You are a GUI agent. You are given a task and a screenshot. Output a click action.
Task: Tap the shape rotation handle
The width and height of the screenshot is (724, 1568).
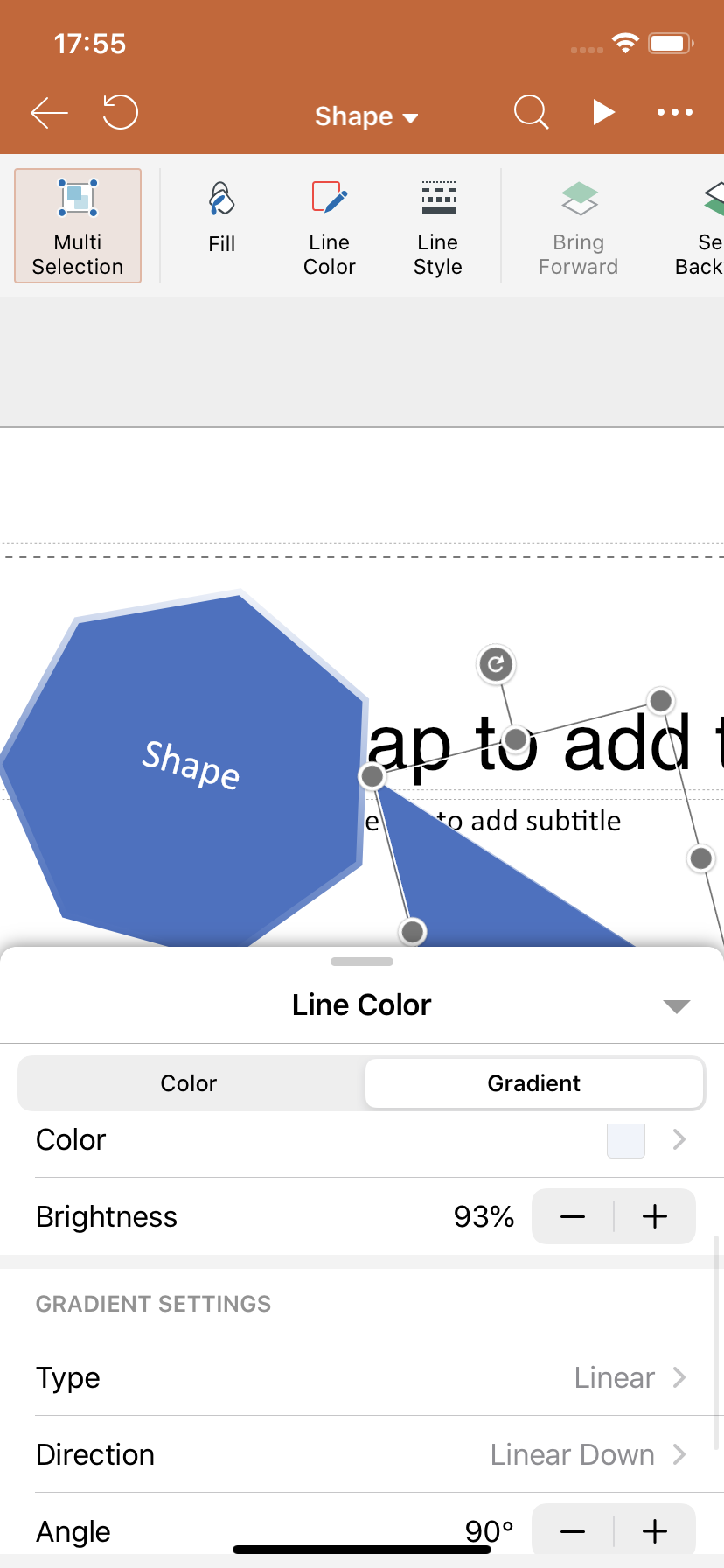(x=496, y=664)
